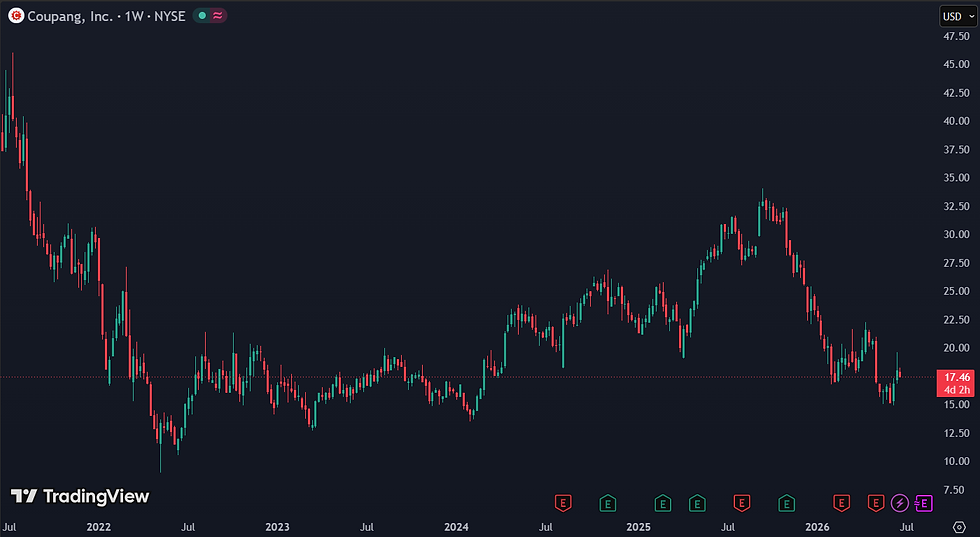980x537 pixels.
Task: Click the 15.00 price scale label
Action: coord(956,404)
